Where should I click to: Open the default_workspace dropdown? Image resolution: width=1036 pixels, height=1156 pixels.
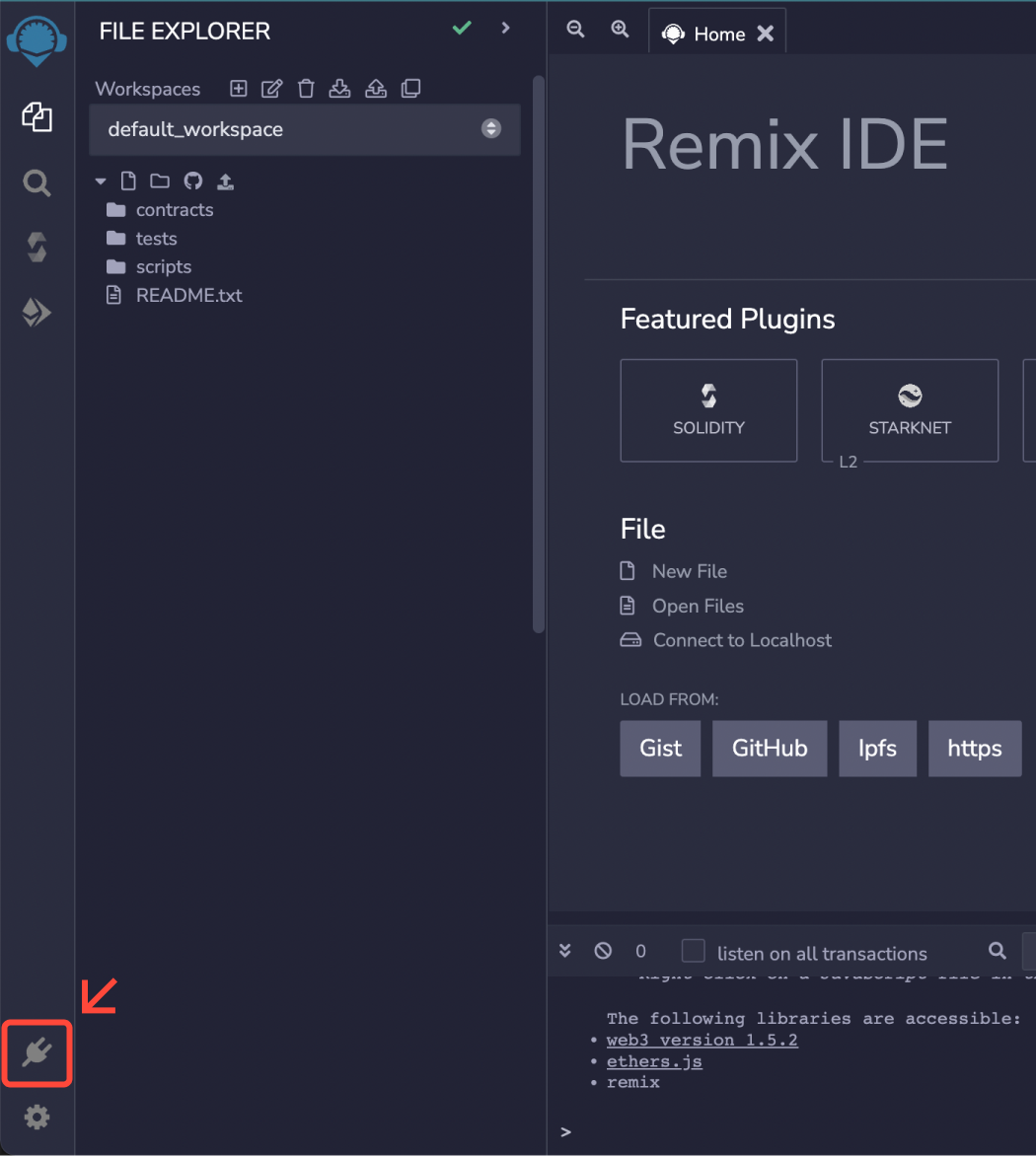tap(305, 129)
